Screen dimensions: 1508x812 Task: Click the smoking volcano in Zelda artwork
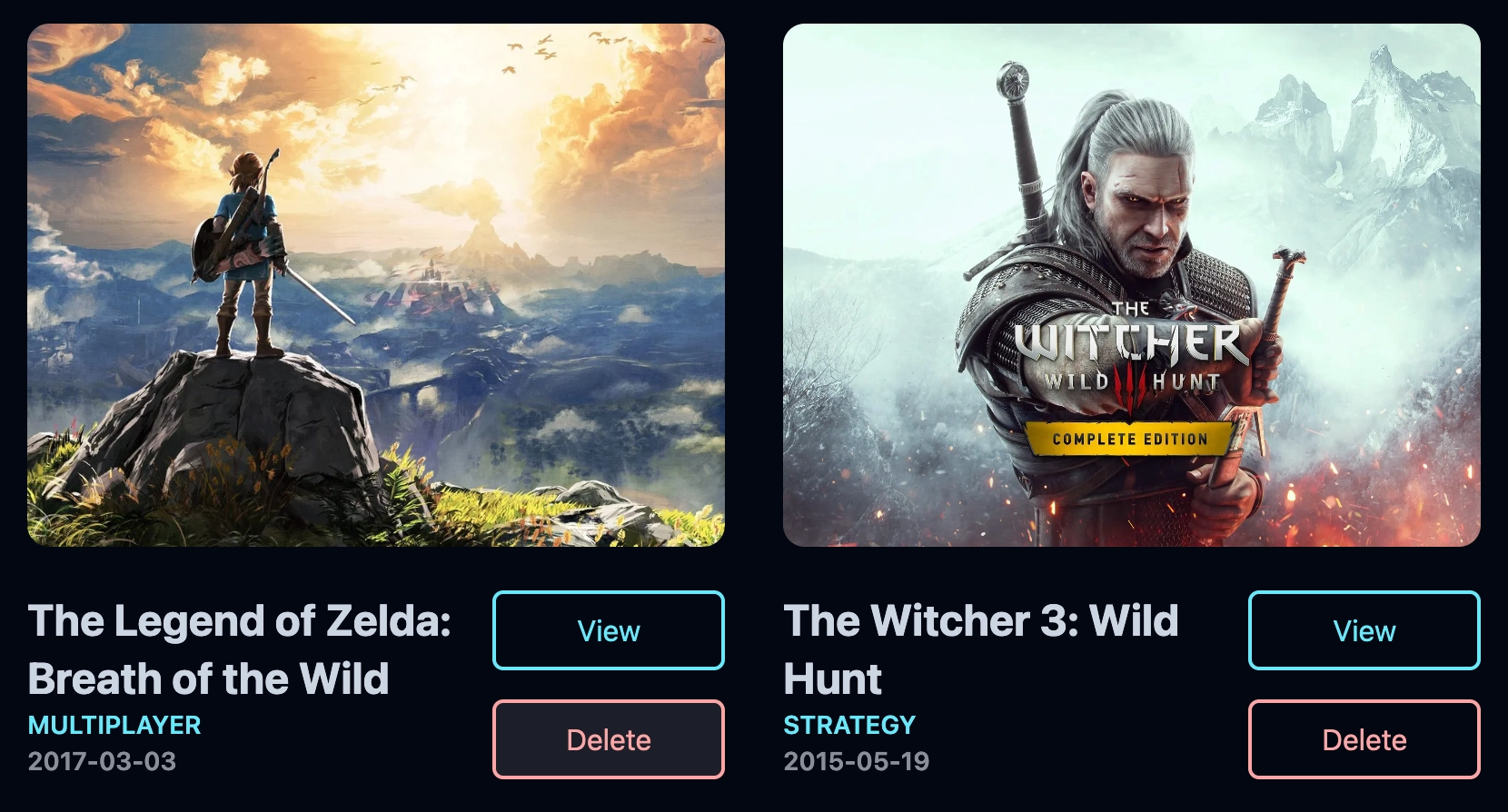[481, 225]
